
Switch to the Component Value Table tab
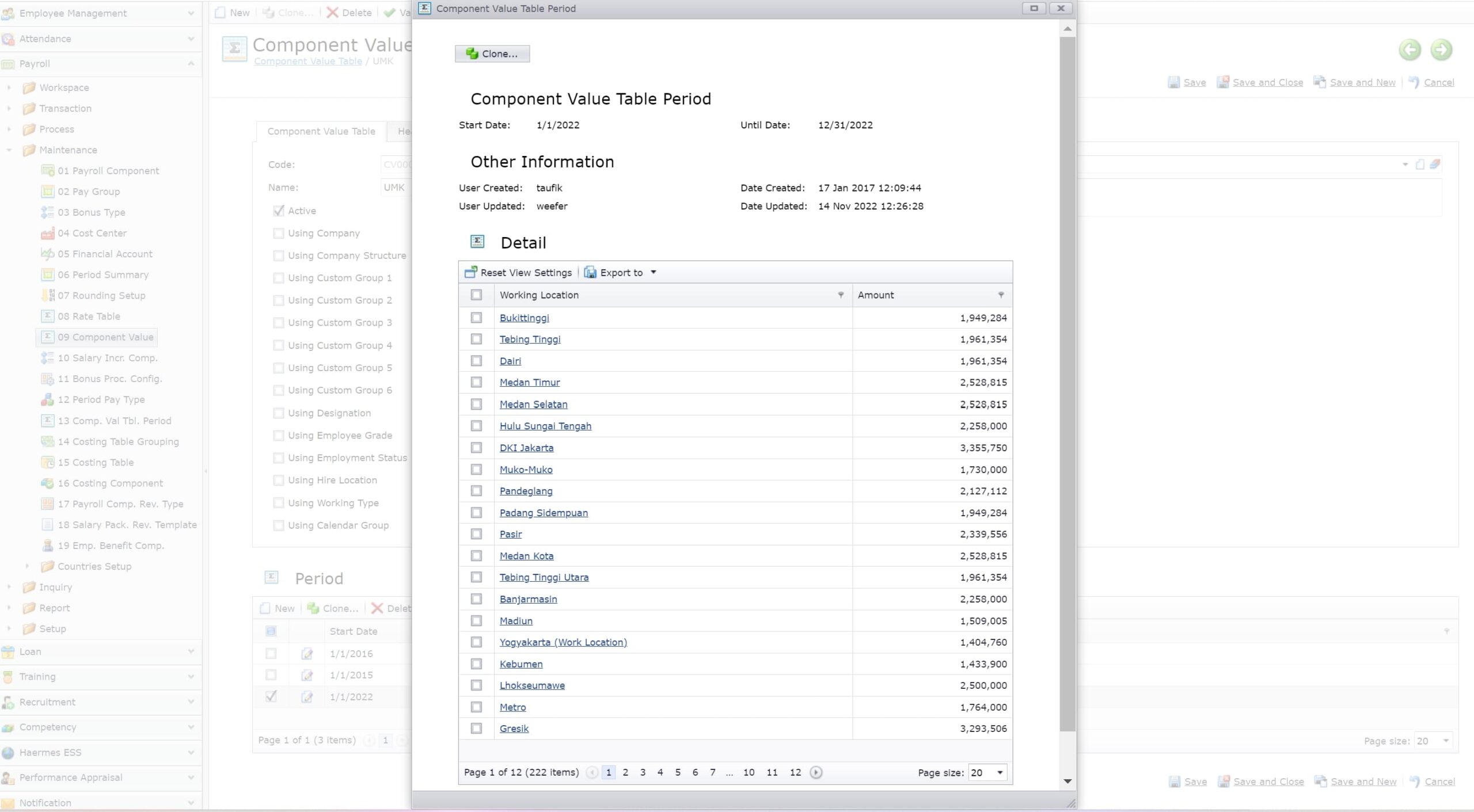pos(321,131)
